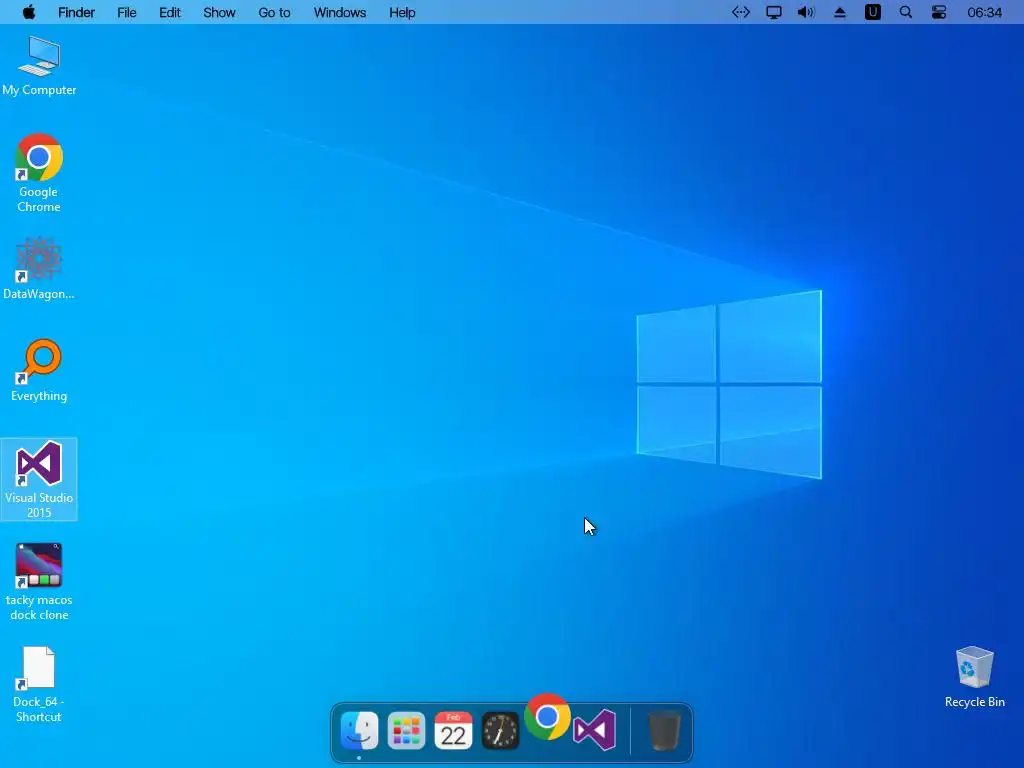The width and height of the screenshot is (1024, 768).
Task: Select the Visual Studio 2015 desktop shortcut
Action: pyautogui.click(x=39, y=479)
